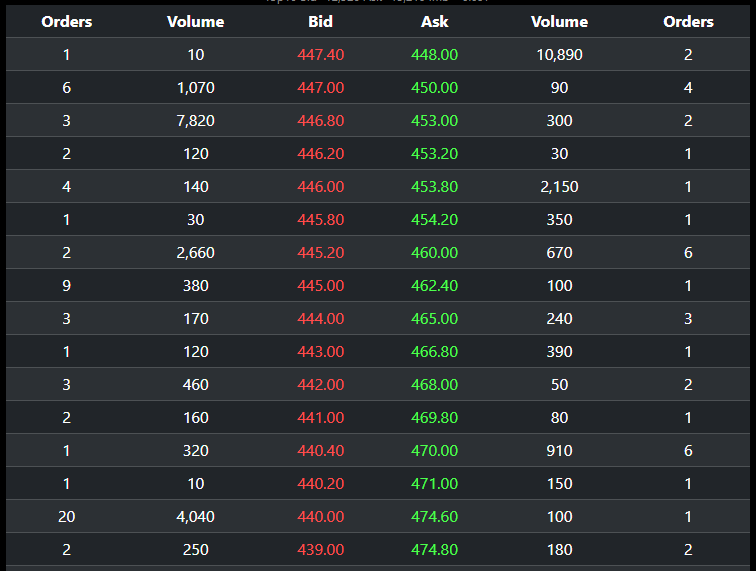Viewport: 756px width, 571px height.
Task: Select the 446.80 bid price
Action: point(320,120)
